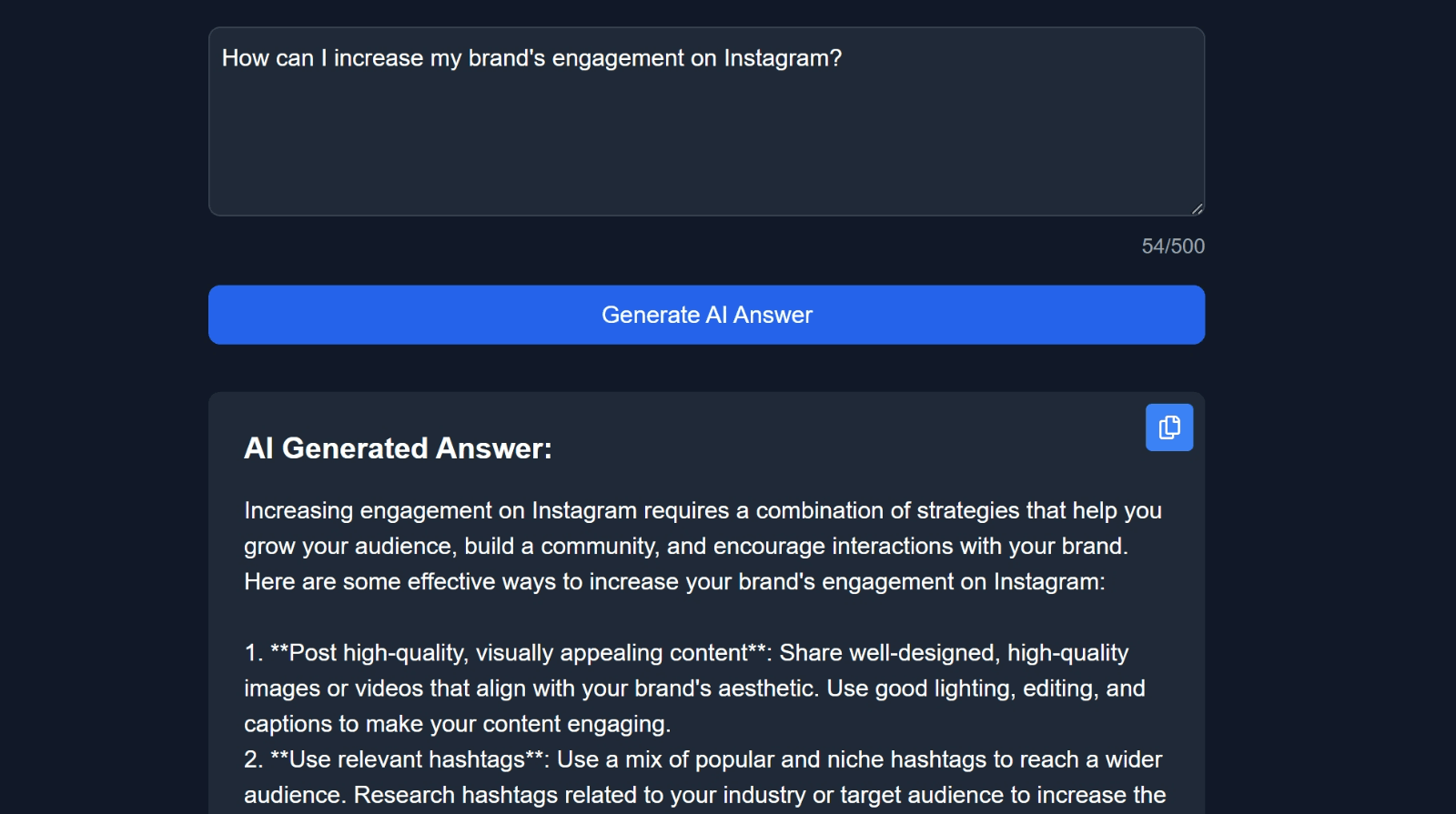Click the line 'captions to make your content engaging.'
Image resolution: width=1456 pixels, height=814 pixels.
pos(457,724)
